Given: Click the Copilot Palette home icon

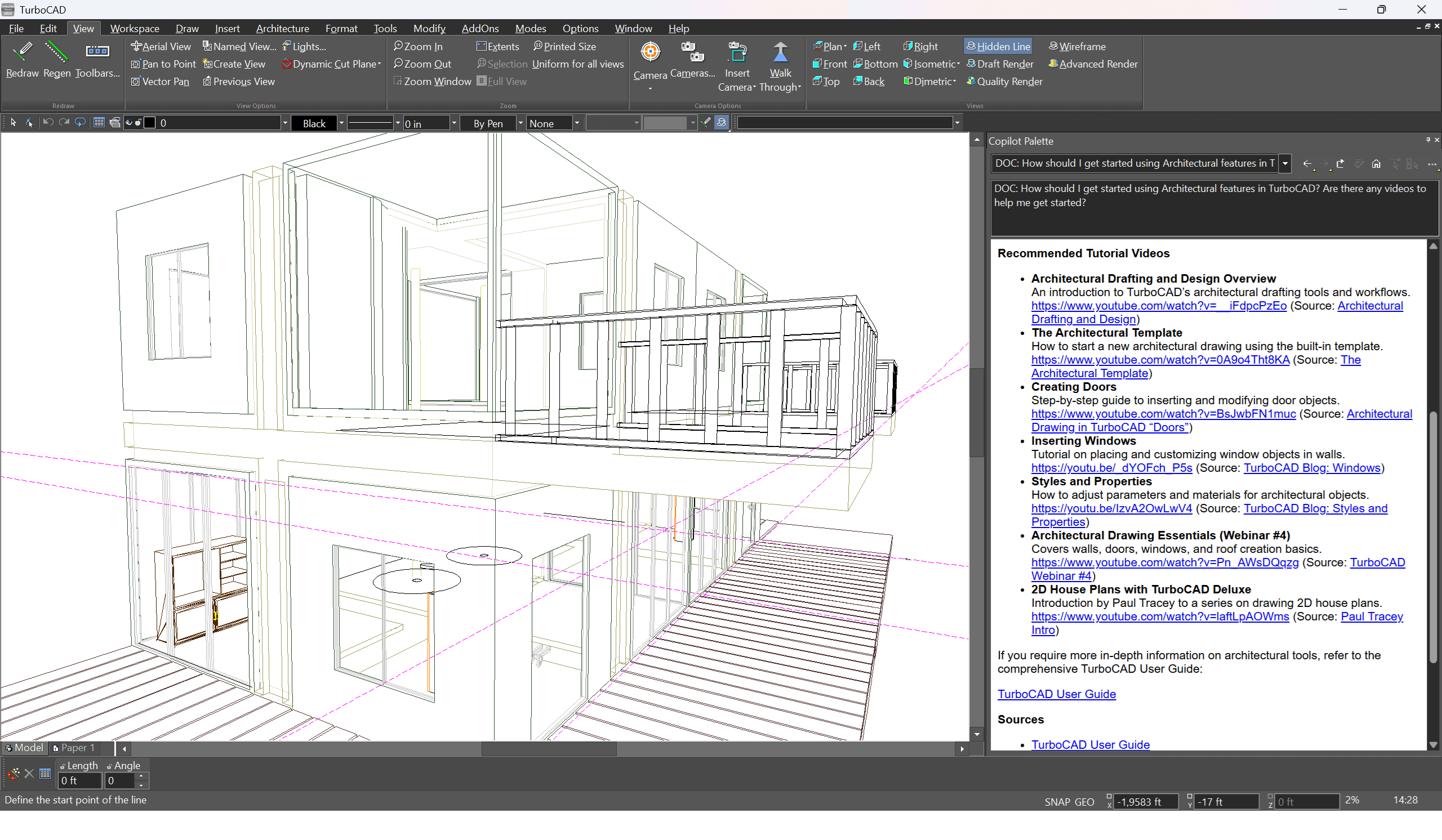Looking at the screenshot, I should click(1376, 164).
